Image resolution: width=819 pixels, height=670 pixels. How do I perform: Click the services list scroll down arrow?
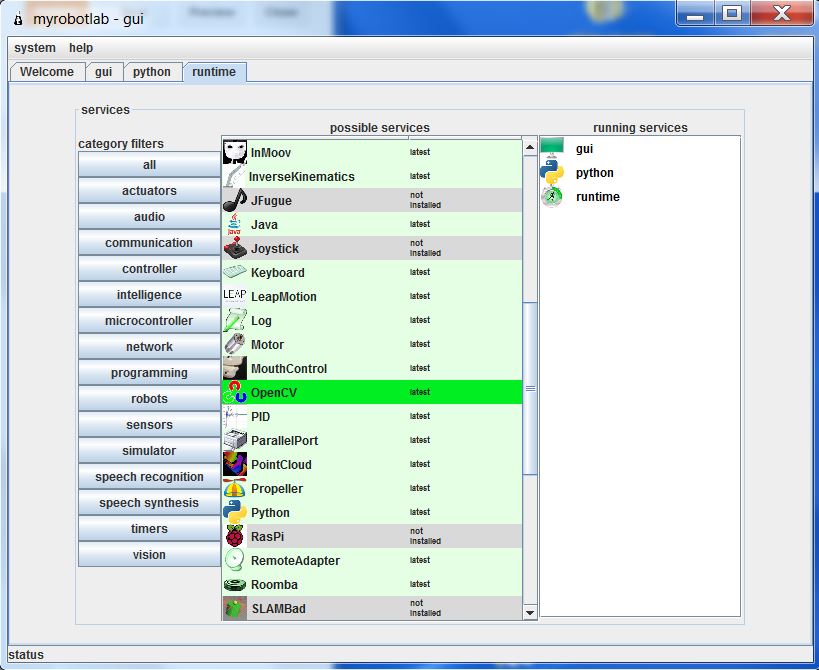[530, 613]
